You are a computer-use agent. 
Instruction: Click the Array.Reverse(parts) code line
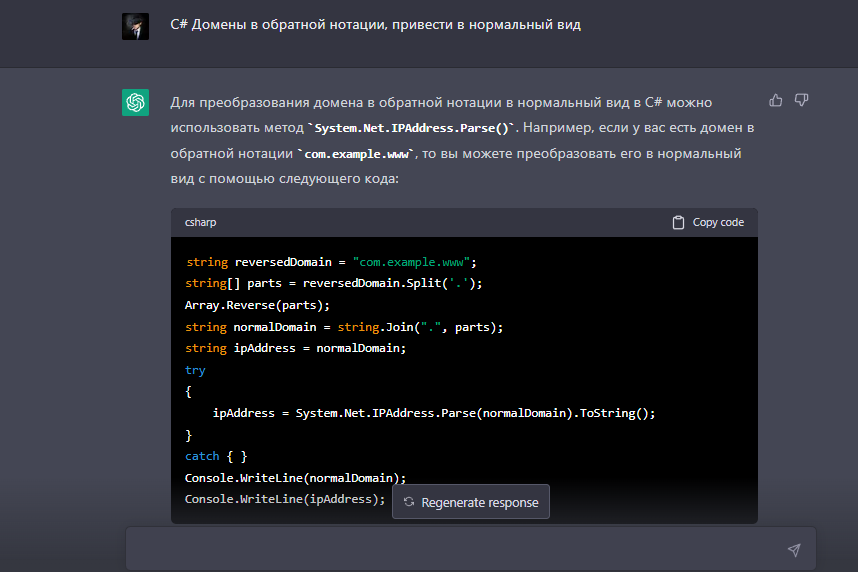257,305
